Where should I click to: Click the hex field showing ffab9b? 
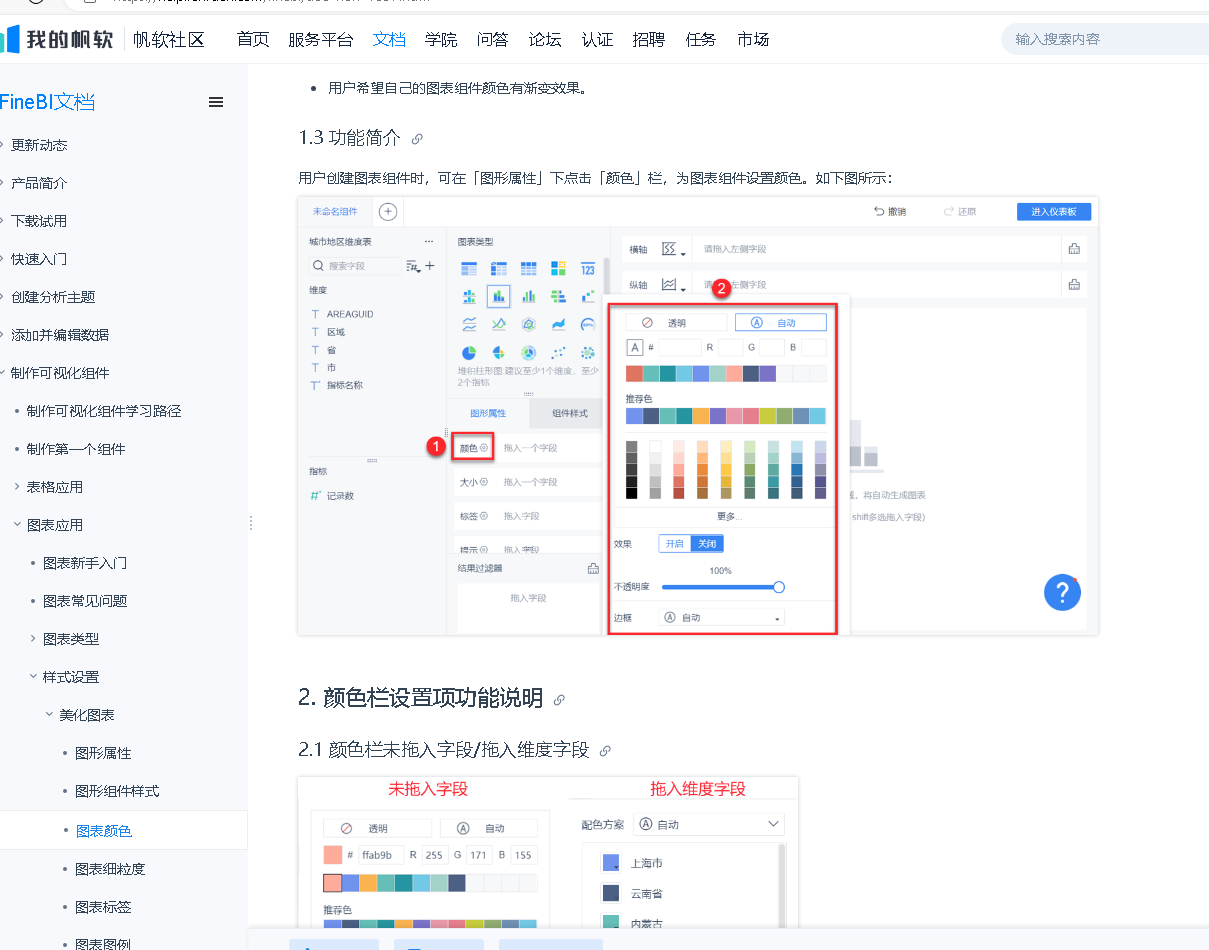point(381,855)
